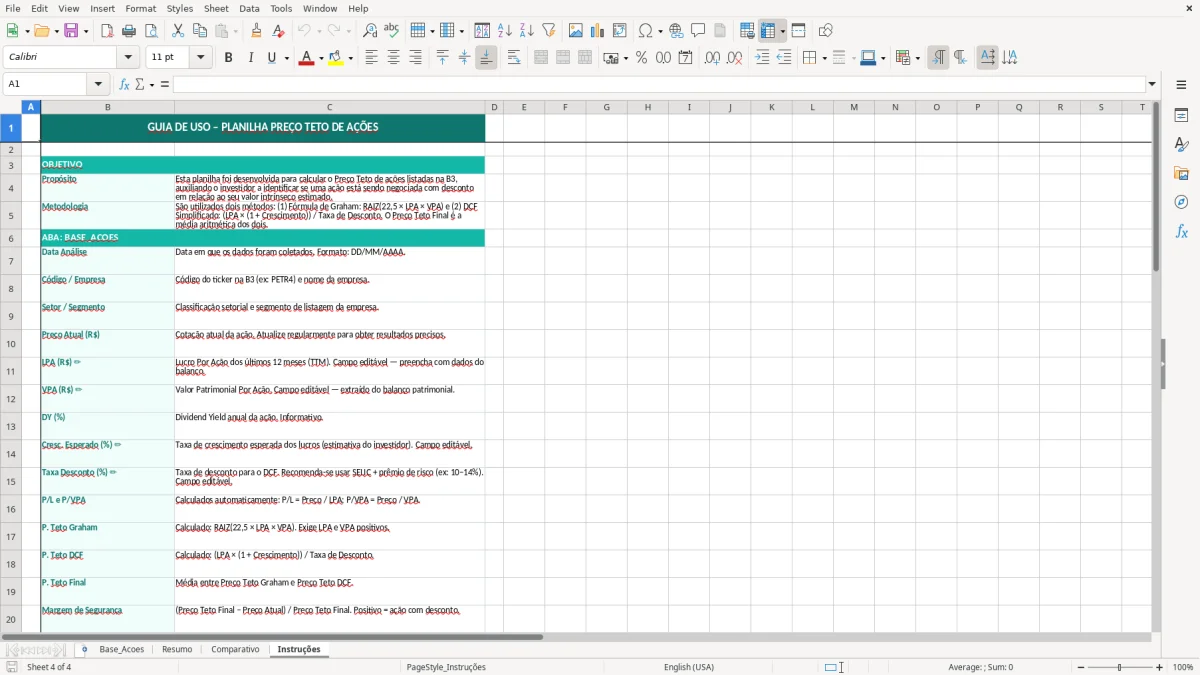Open the File menu
The image size is (1200, 675).
[13, 8]
